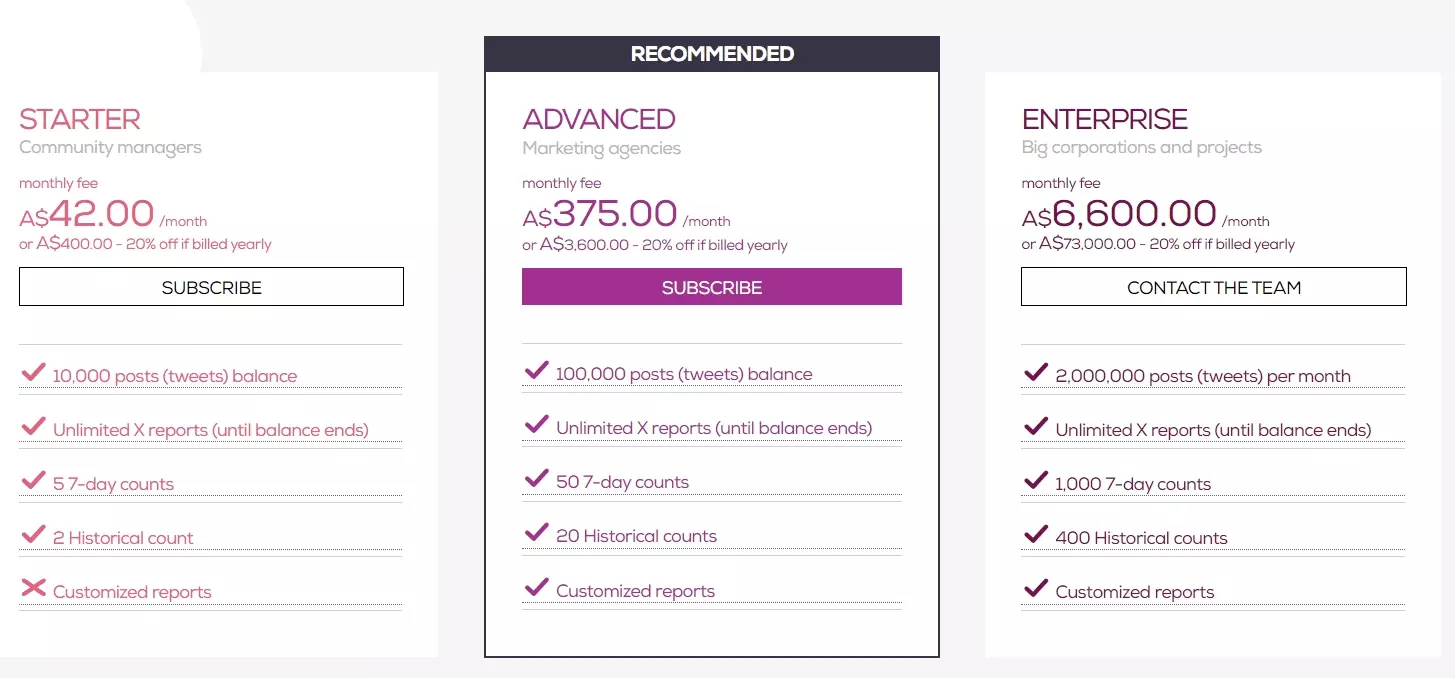This screenshot has height=678, width=1455.
Task: Select the ADVANCED plan heading
Action: point(599,119)
